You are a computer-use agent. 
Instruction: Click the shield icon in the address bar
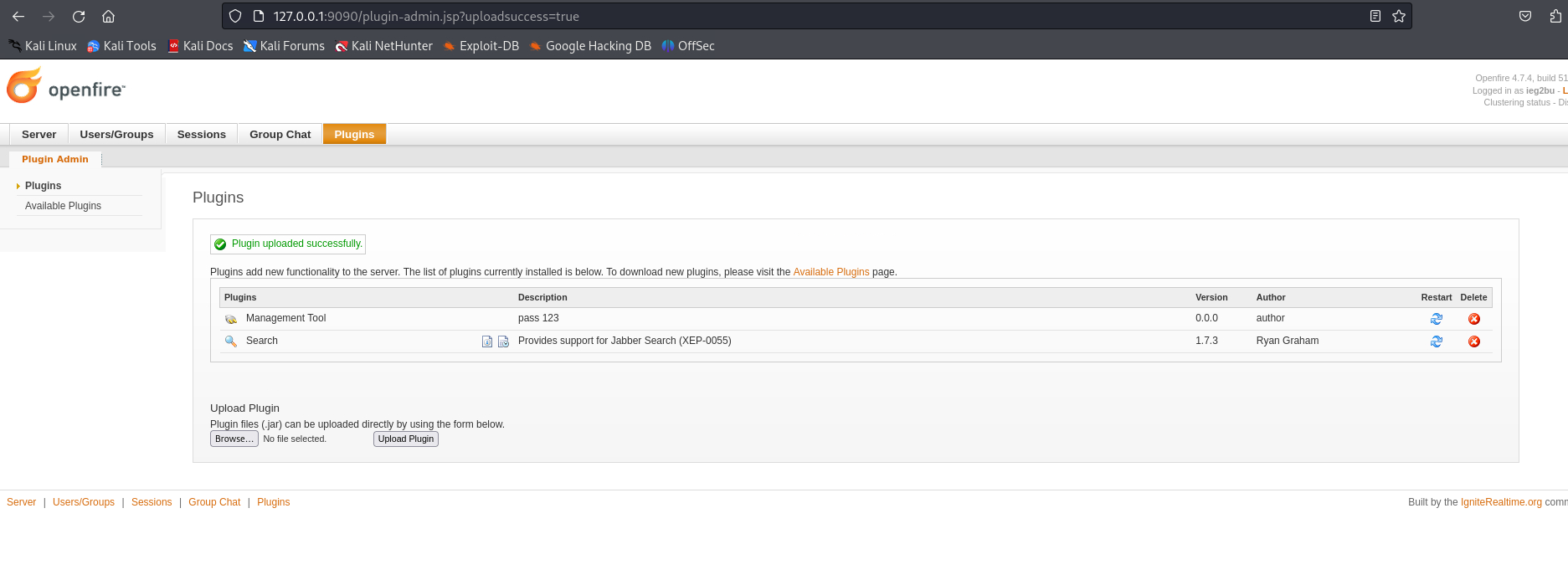(x=235, y=16)
